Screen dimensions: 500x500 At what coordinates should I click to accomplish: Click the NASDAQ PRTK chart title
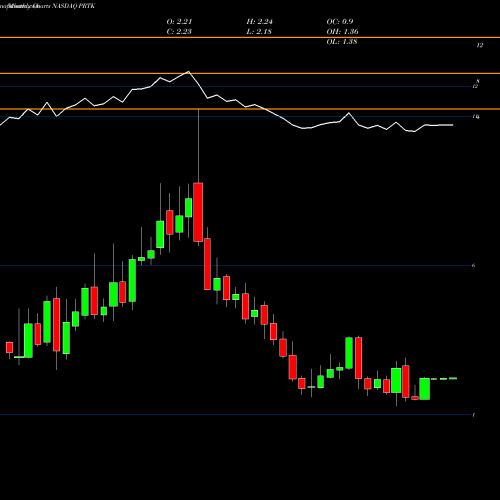pos(74,6)
